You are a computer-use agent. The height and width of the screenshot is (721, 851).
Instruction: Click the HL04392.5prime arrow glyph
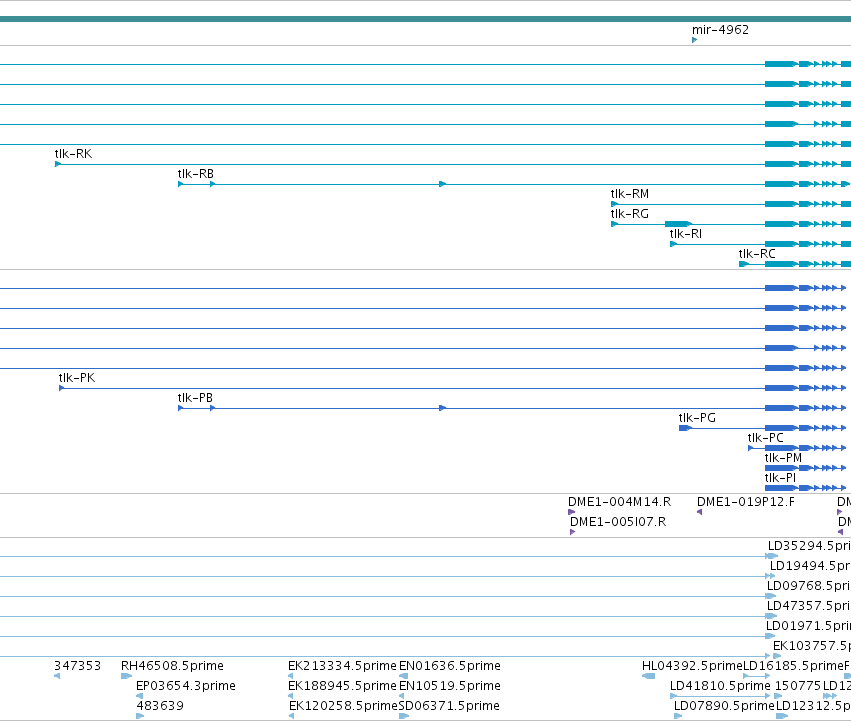(x=649, y=676)
